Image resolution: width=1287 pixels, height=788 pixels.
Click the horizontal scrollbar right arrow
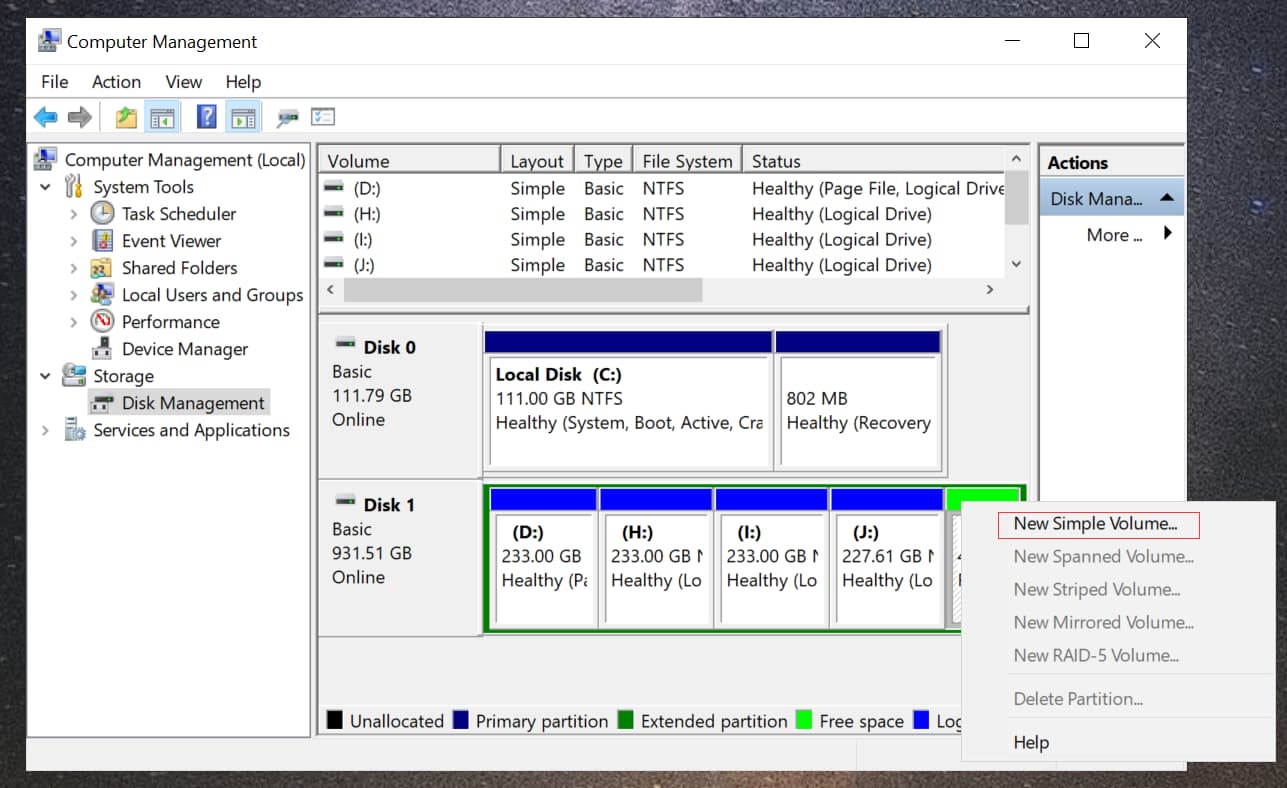point(990,290)
